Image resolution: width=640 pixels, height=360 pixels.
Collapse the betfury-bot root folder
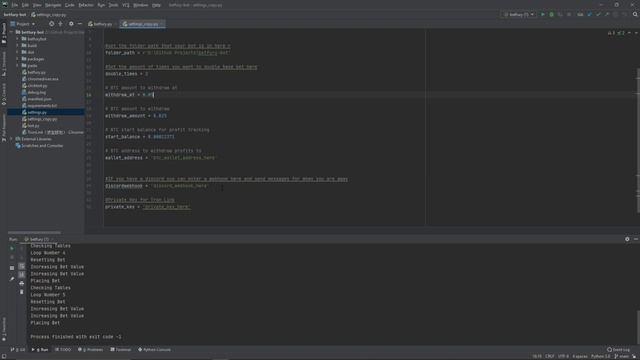12,32
